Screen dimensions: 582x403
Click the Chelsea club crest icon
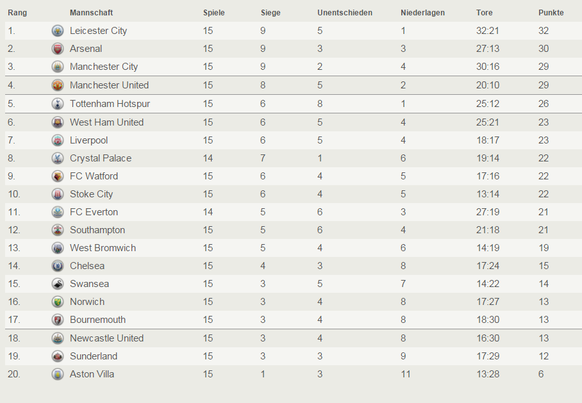pyautogui.click(x=58, y=266)
